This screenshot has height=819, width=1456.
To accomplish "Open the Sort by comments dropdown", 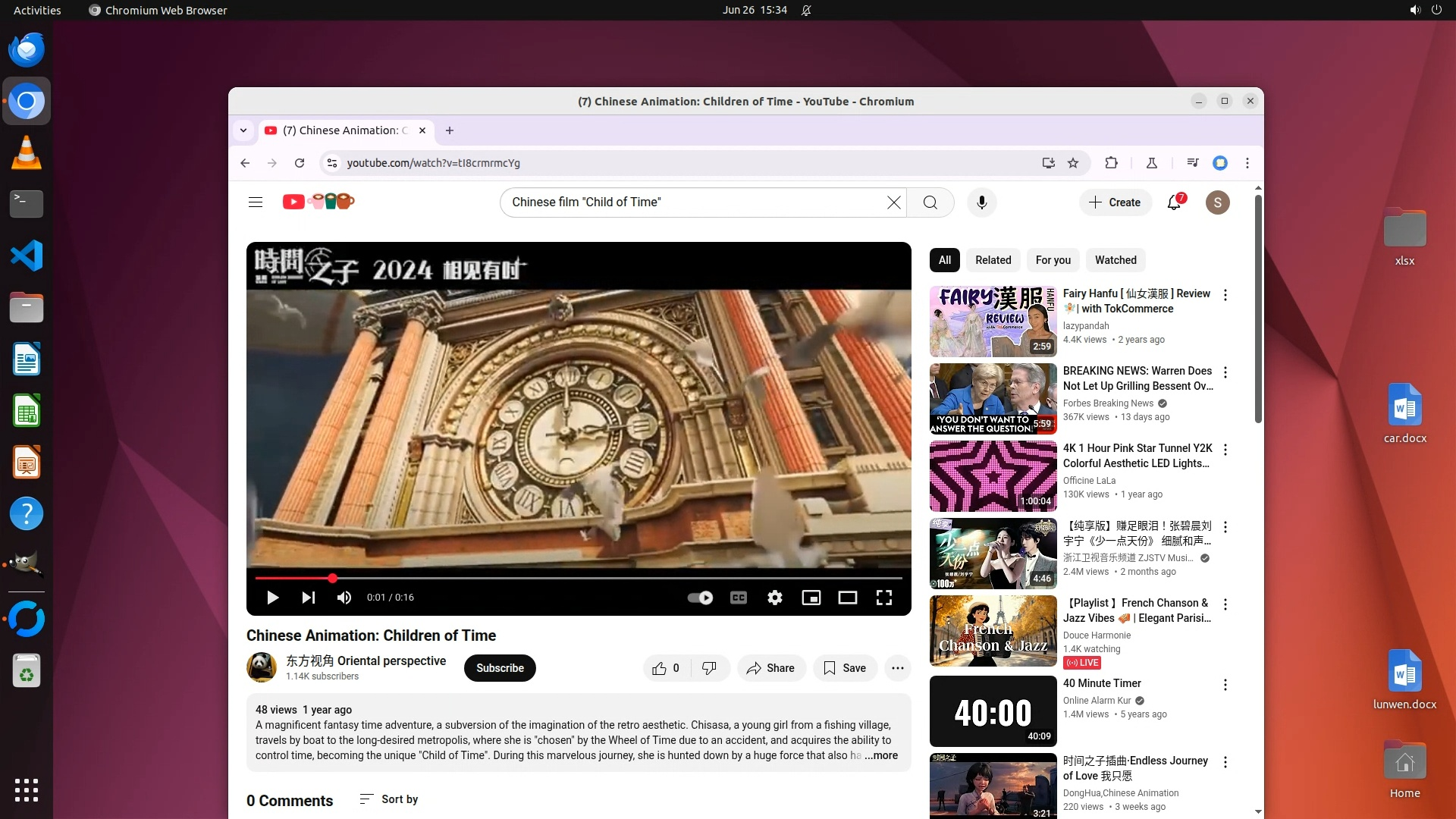I will point(389,799).
